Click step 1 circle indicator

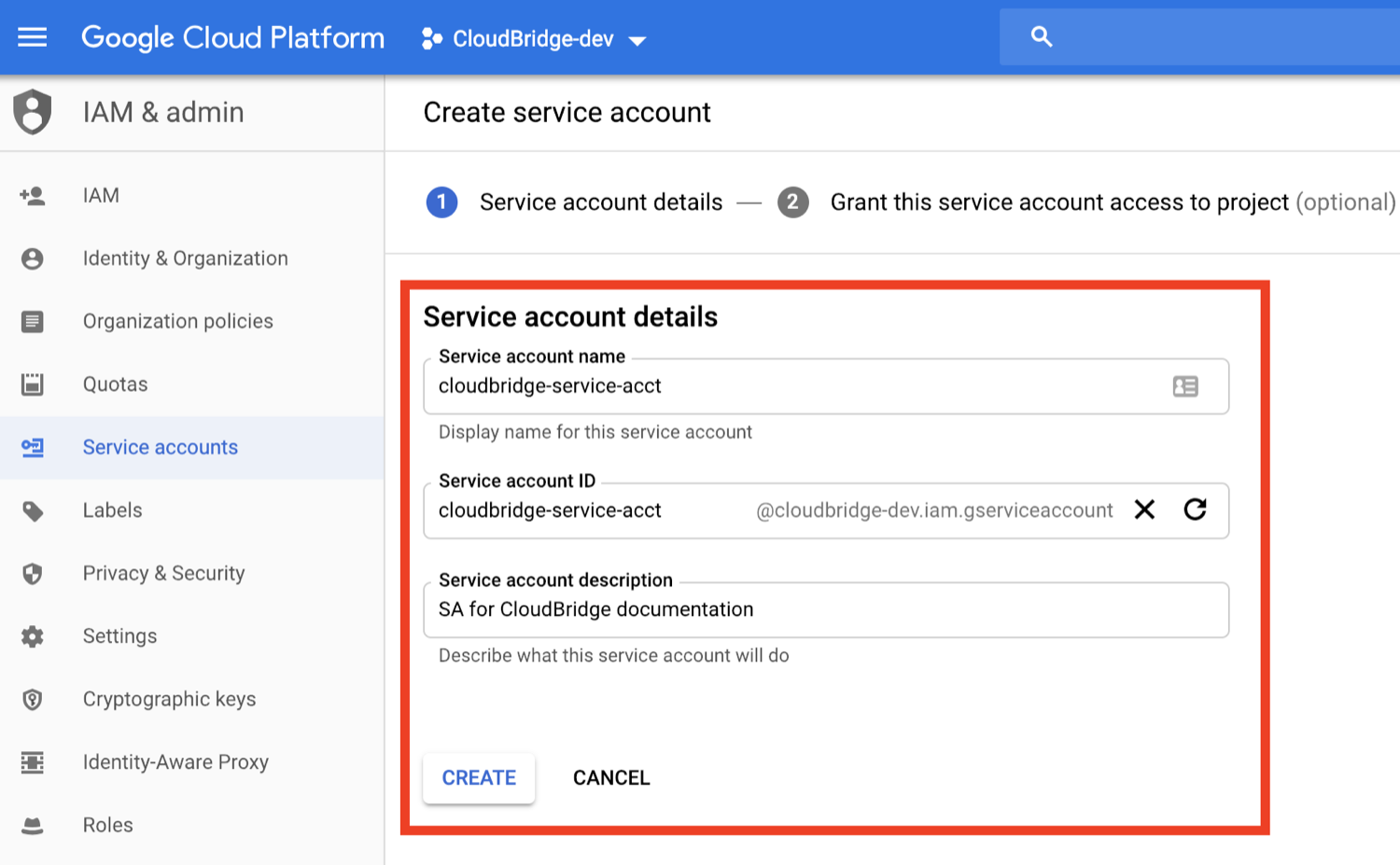(441, 202)
